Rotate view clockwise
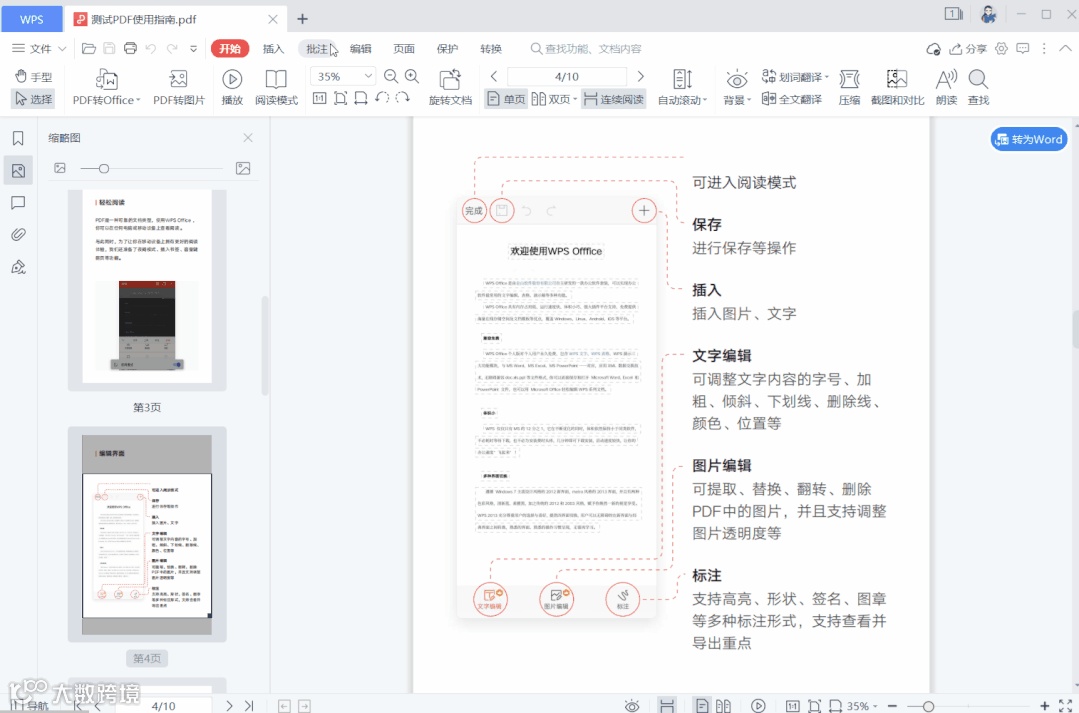 [403, 98]
